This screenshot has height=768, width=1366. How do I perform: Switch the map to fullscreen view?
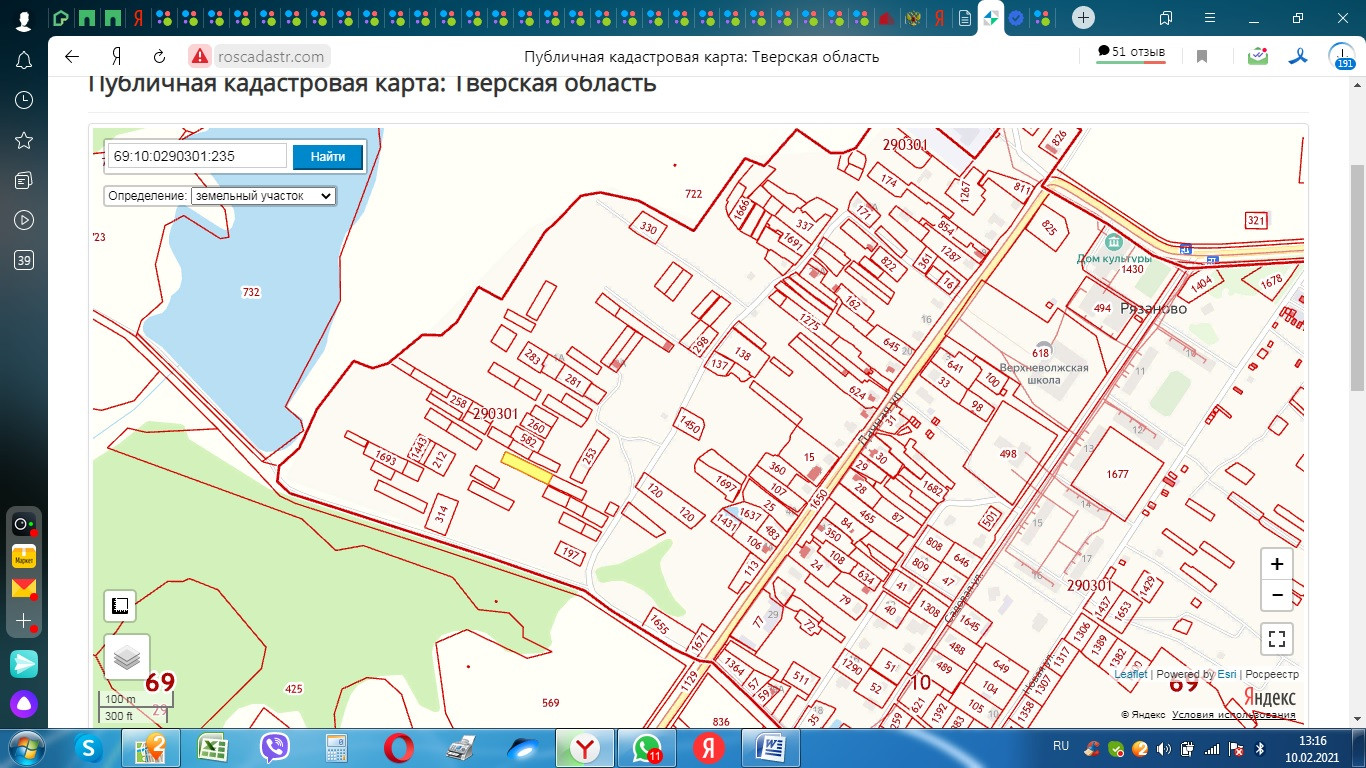click(1277, 639)
